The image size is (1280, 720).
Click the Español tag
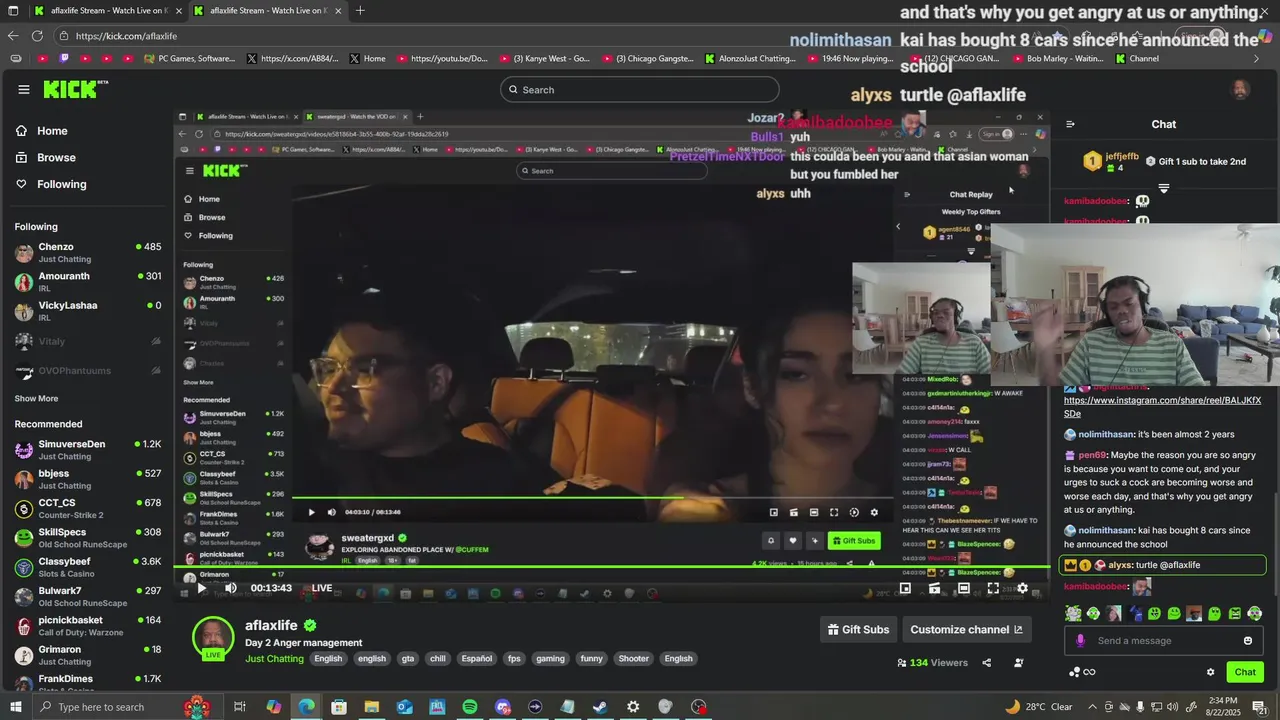[477, 659]
